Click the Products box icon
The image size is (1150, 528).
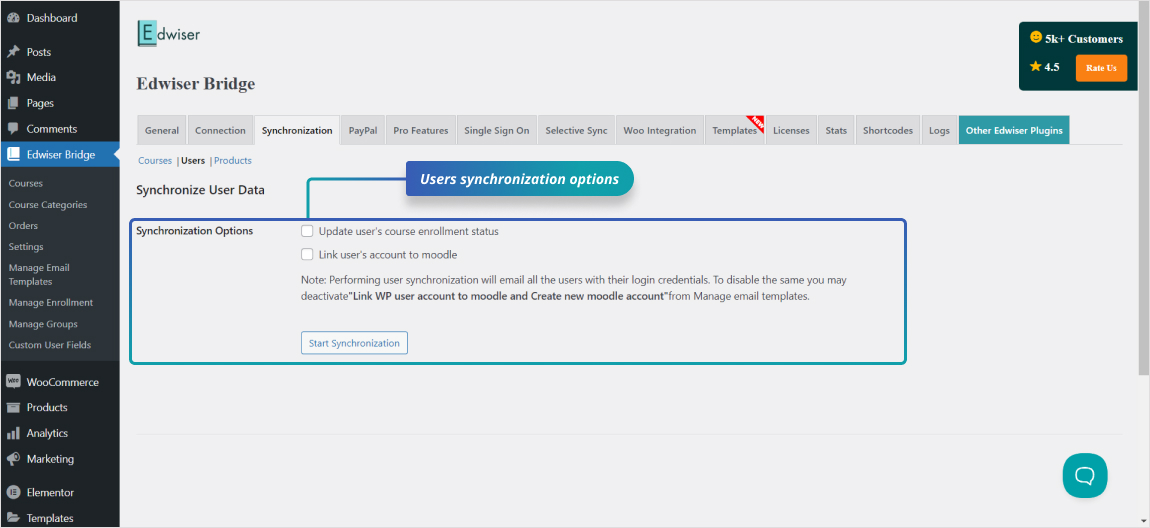(12, 407)
